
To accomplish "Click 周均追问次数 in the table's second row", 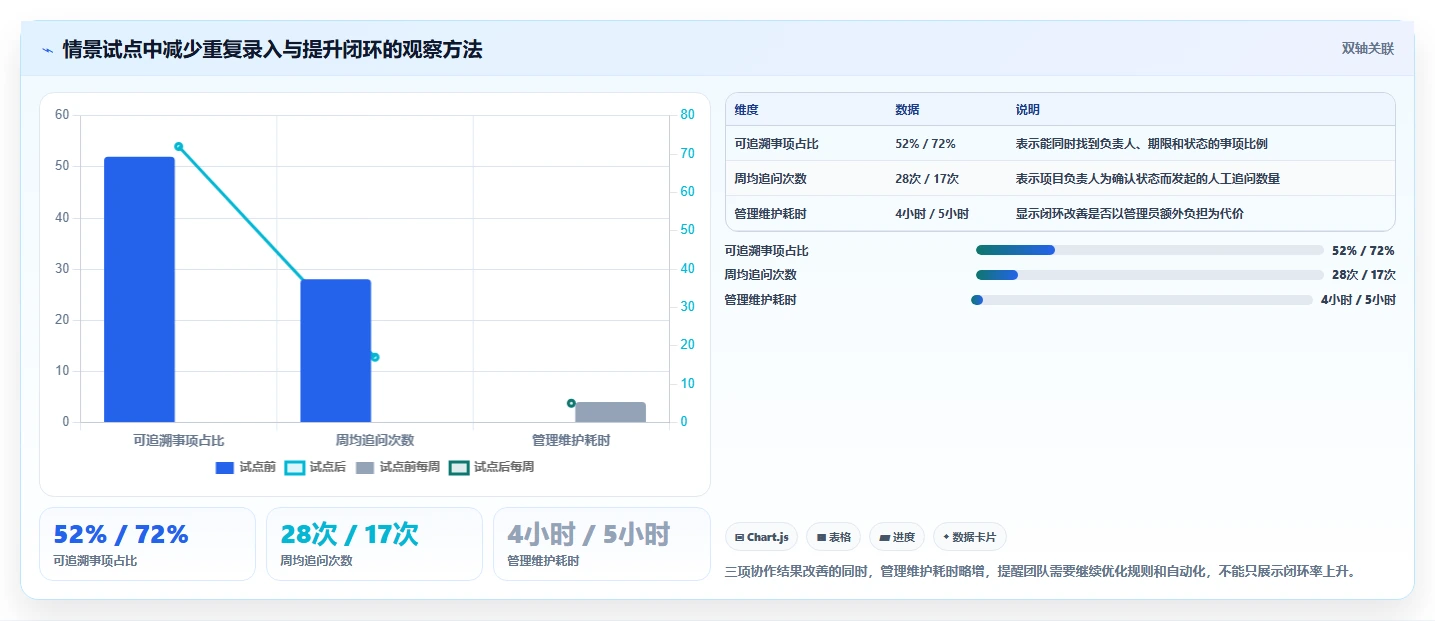I will click(770, 179).
